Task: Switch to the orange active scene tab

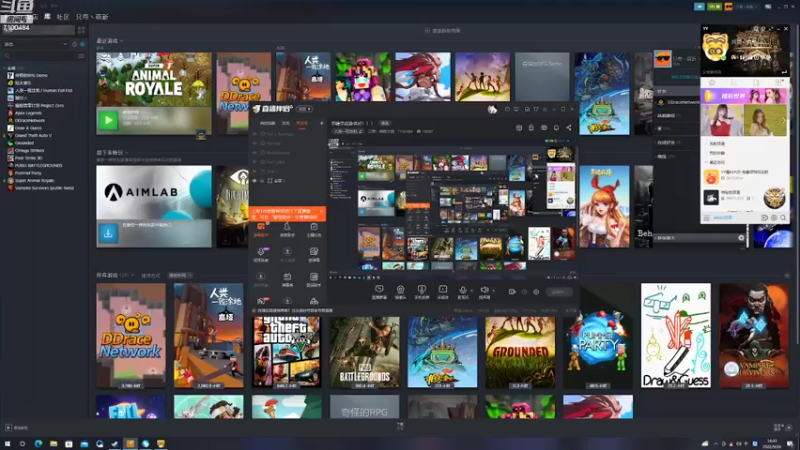Action: [302, 123]
